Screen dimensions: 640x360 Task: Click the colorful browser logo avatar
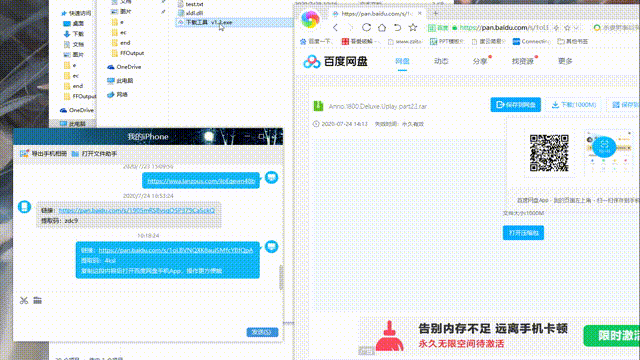[310, 19]
